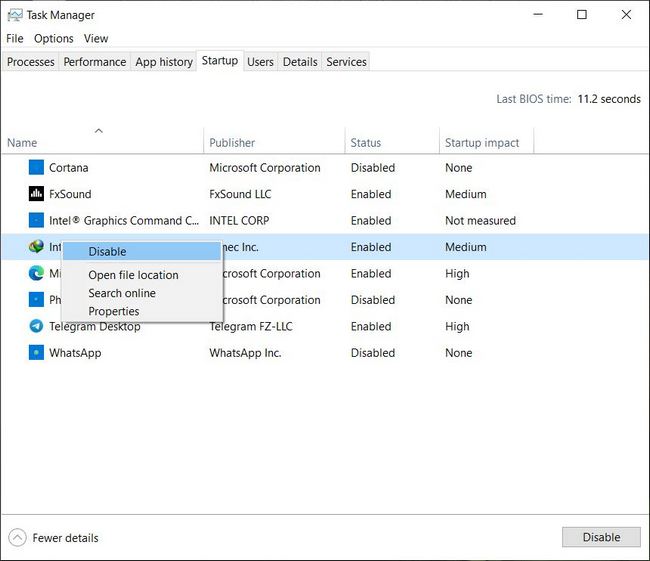Select the Startup tab
Viewport: 650px width, 561px height.
[220, 61]
